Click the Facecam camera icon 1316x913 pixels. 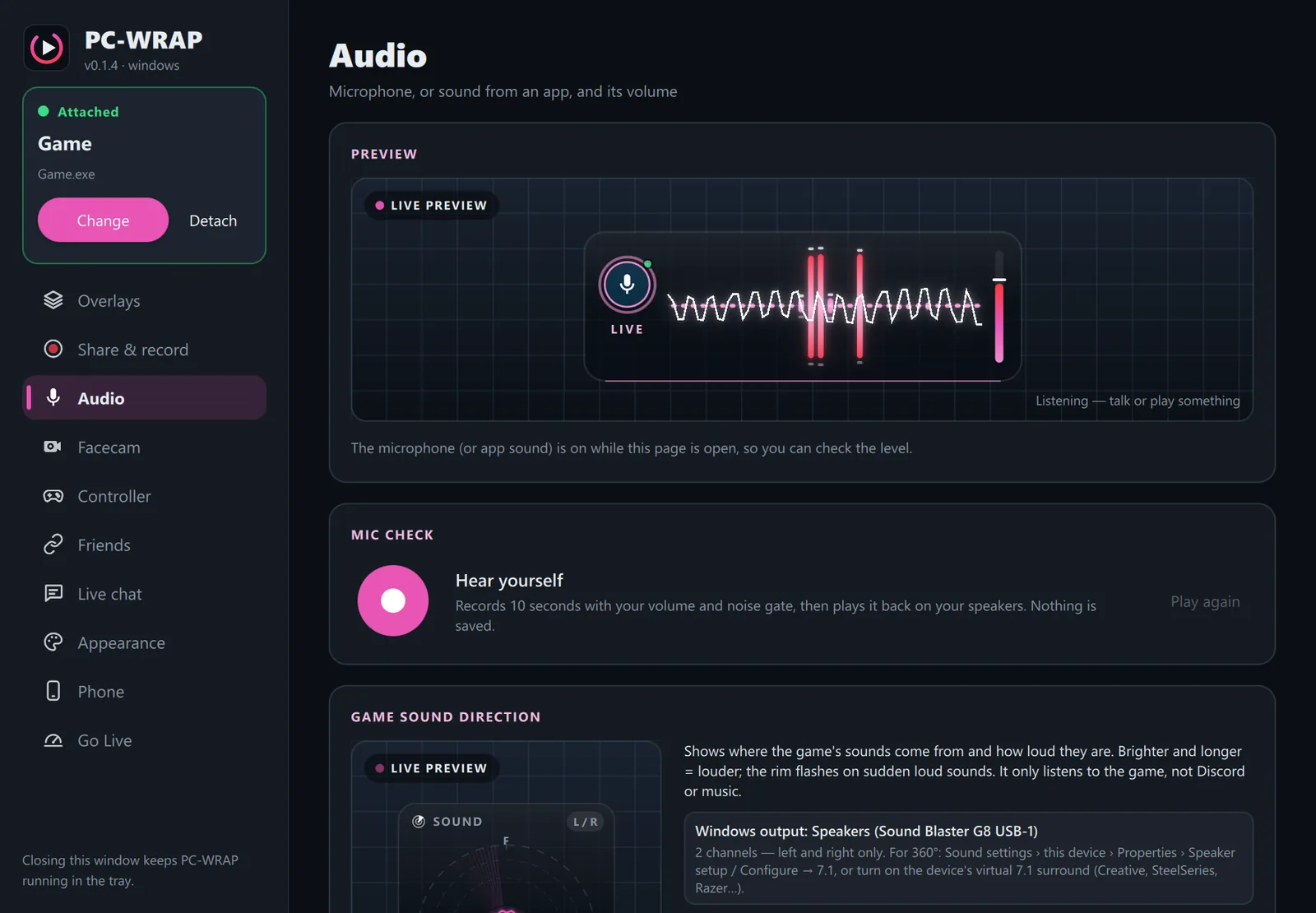[53, 447]
